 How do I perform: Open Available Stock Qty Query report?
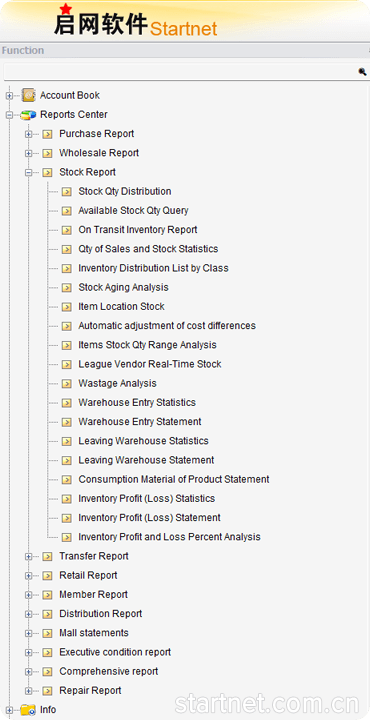click(133, 211)
